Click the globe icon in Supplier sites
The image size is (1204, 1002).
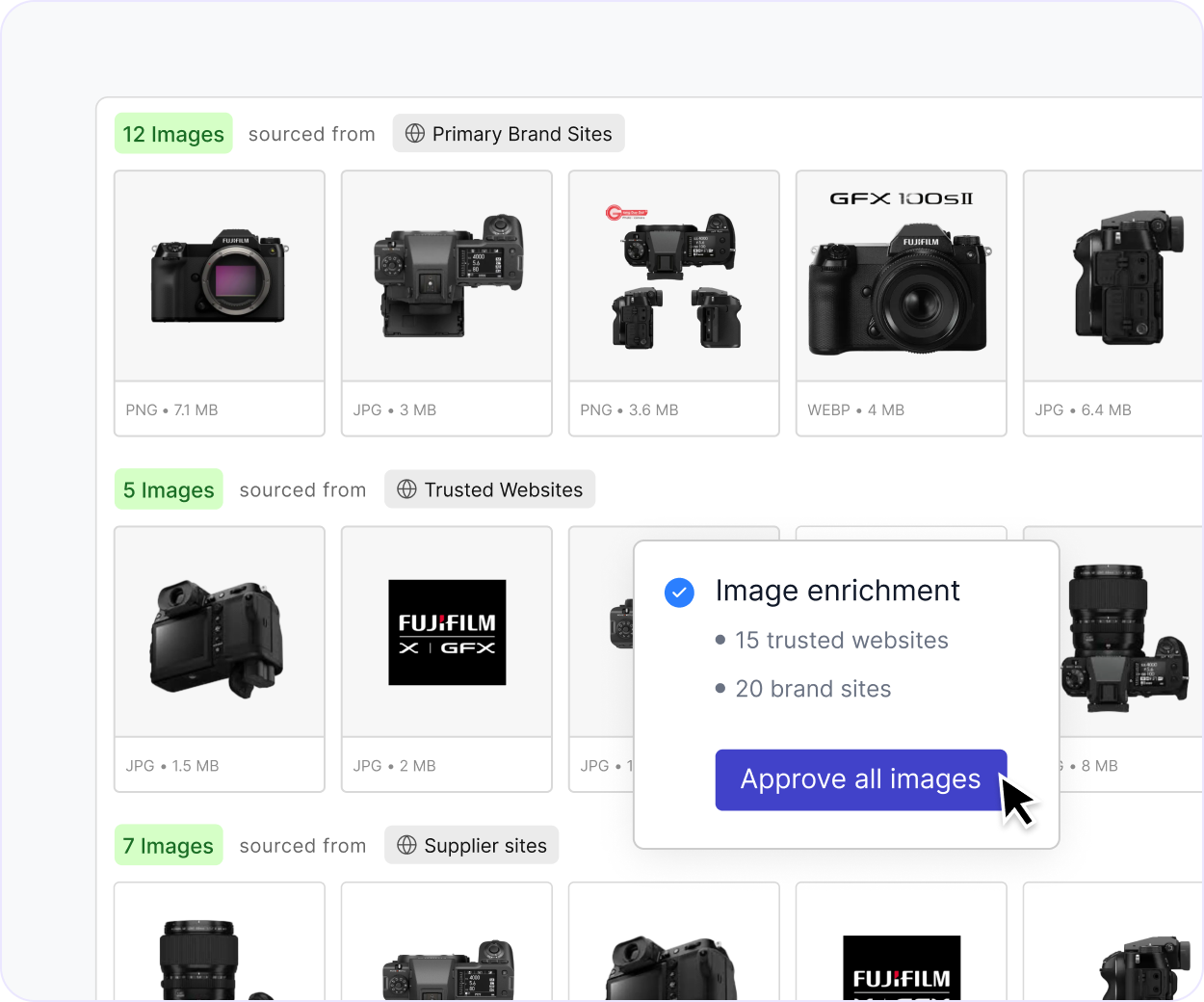[x=407, y=846]
